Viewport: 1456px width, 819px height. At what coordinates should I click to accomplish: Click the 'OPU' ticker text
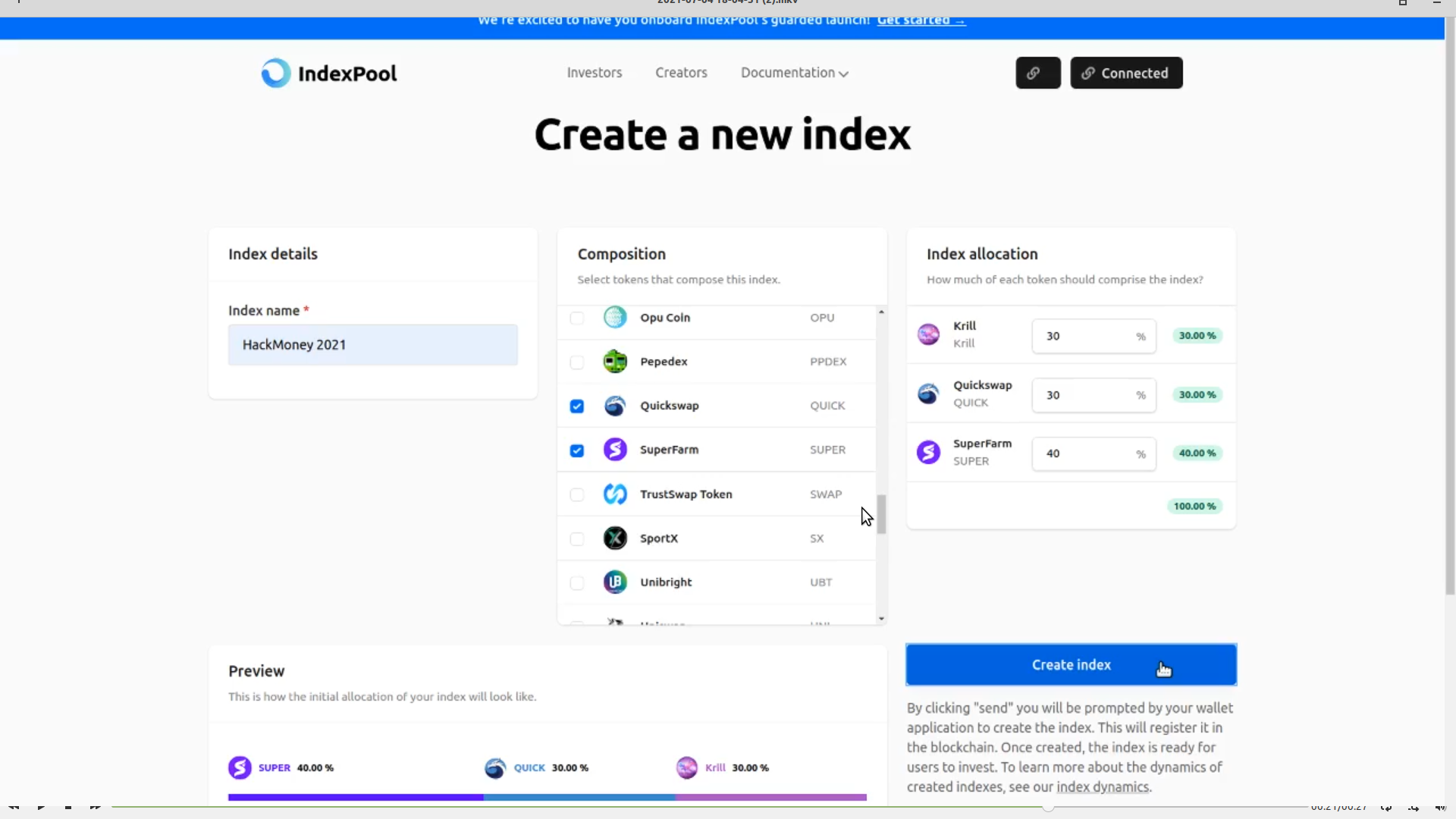coord(822,318)
